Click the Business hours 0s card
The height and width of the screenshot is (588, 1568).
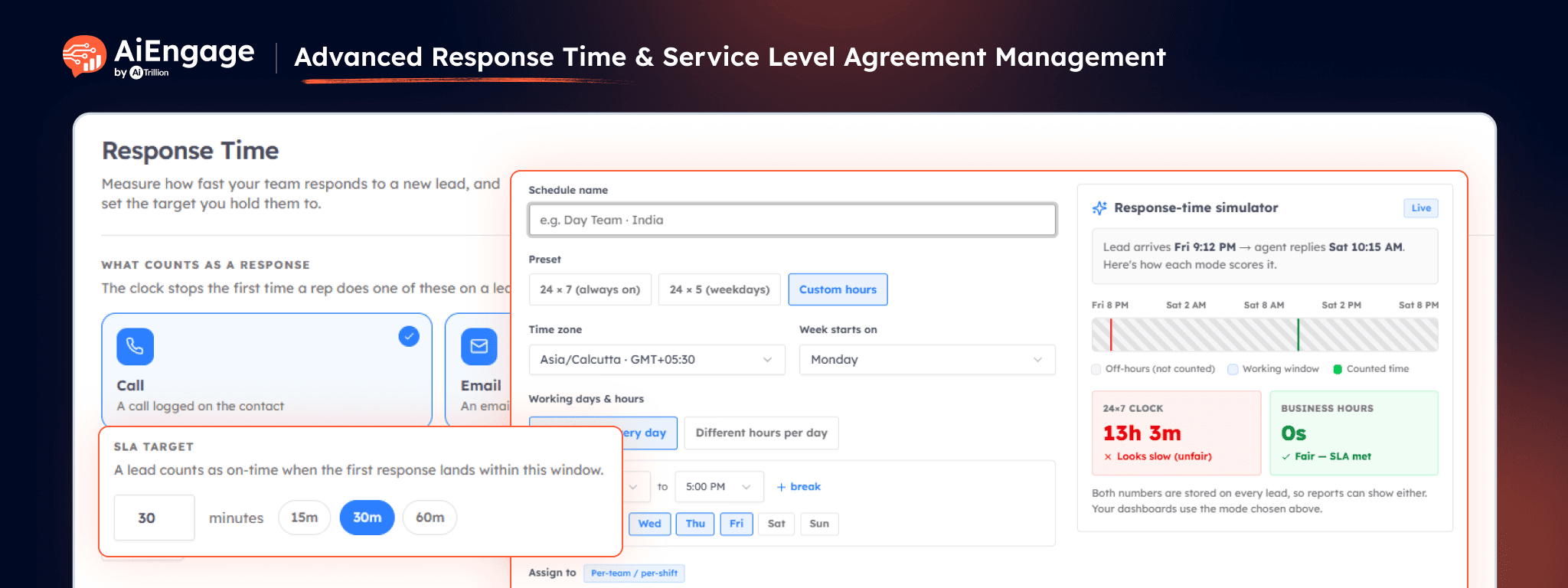[x=1354, y=433]
